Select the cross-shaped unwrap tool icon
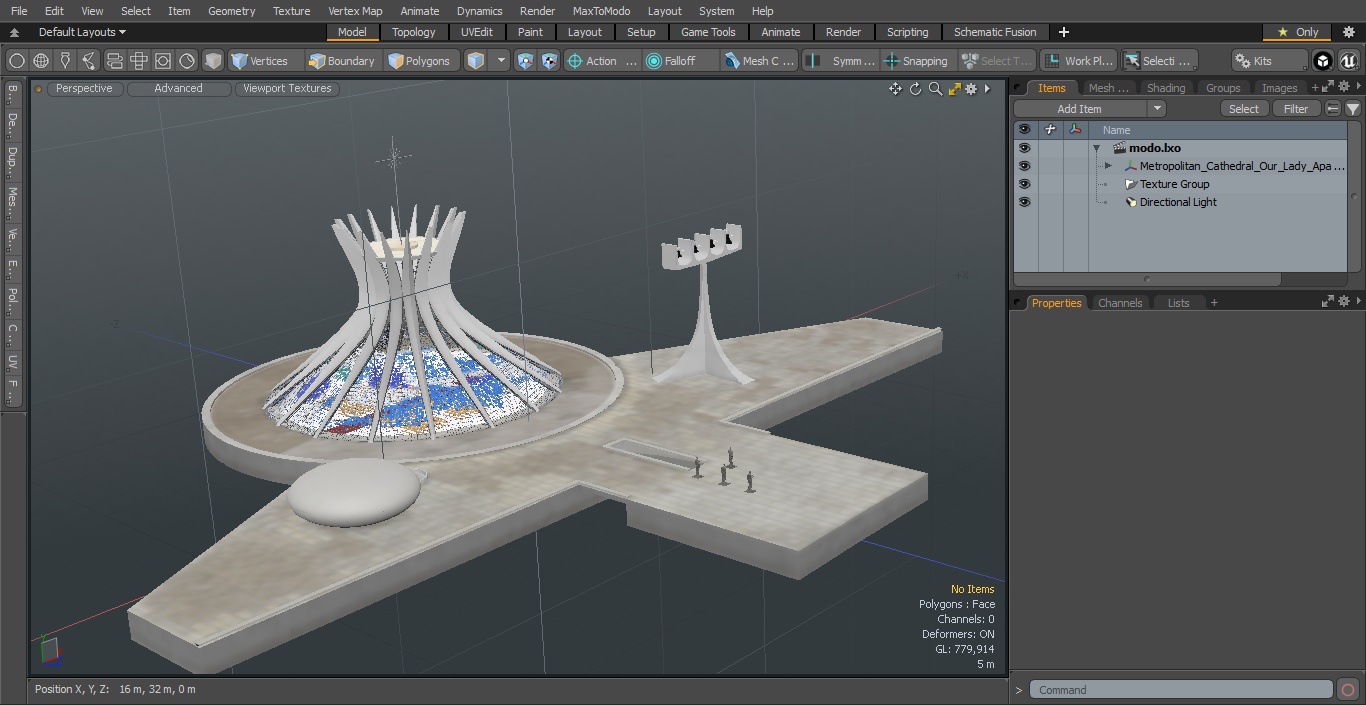This screenshot has width=1366, height=705. 139,61
